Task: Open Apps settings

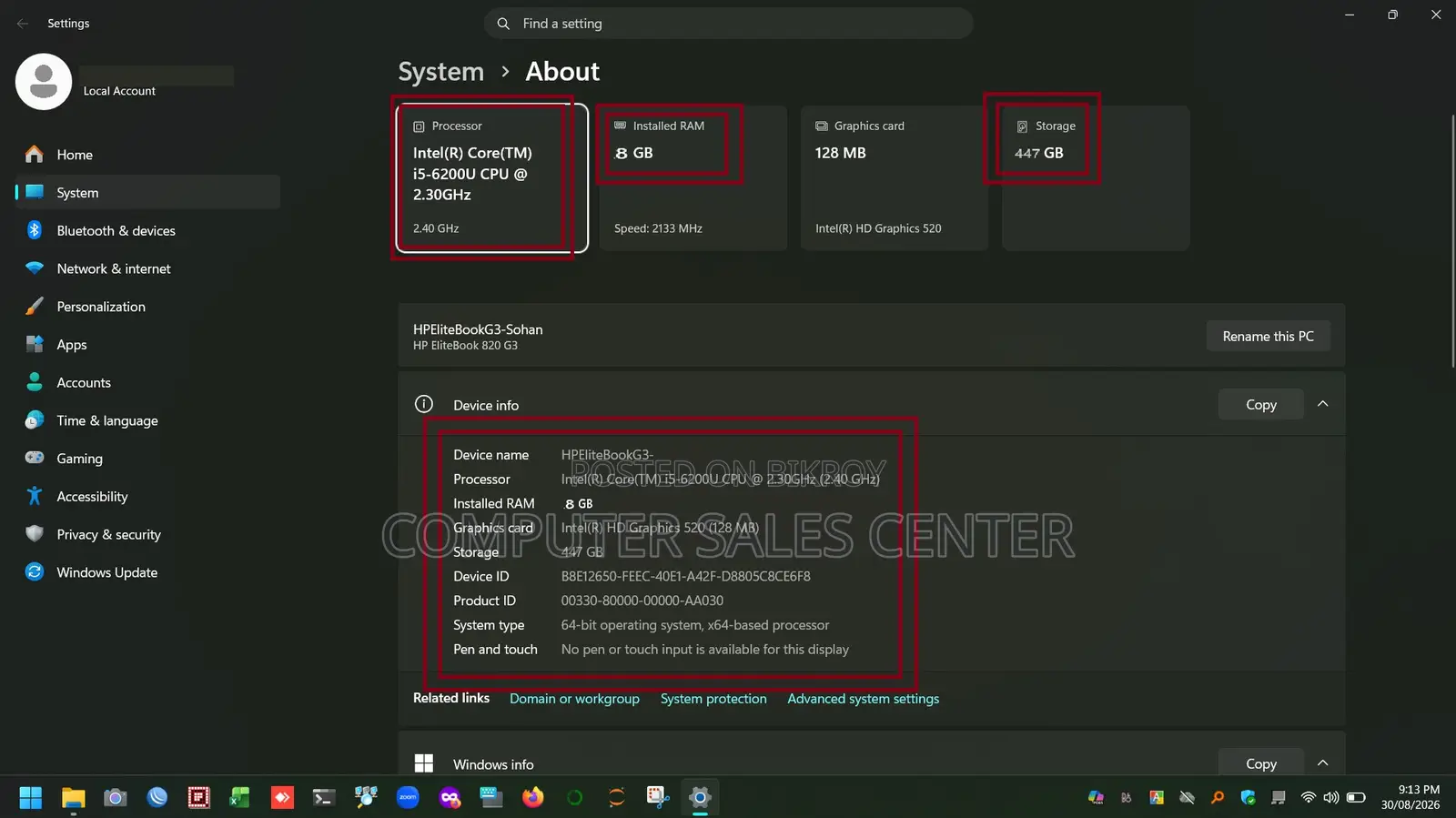Action: [147, 345]
